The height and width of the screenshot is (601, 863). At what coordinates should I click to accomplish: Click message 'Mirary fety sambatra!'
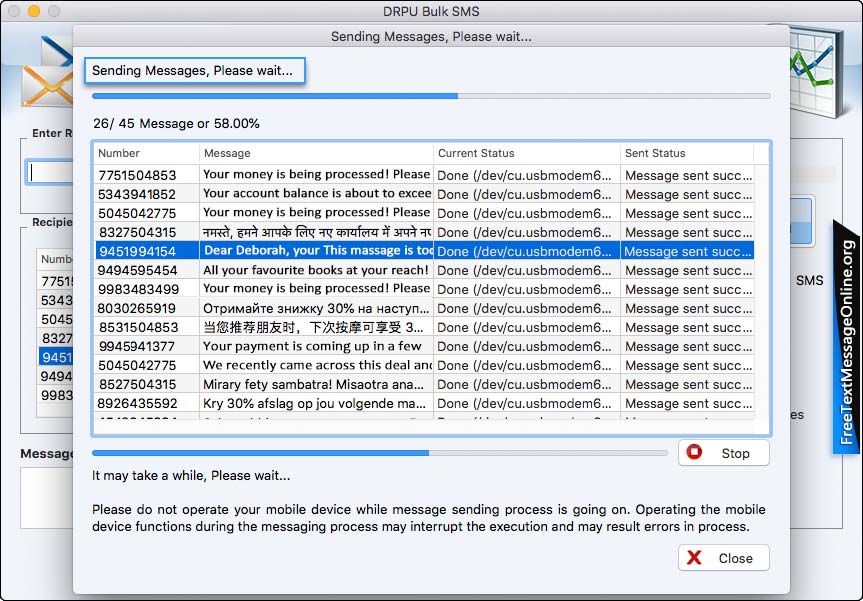[314, 384]
